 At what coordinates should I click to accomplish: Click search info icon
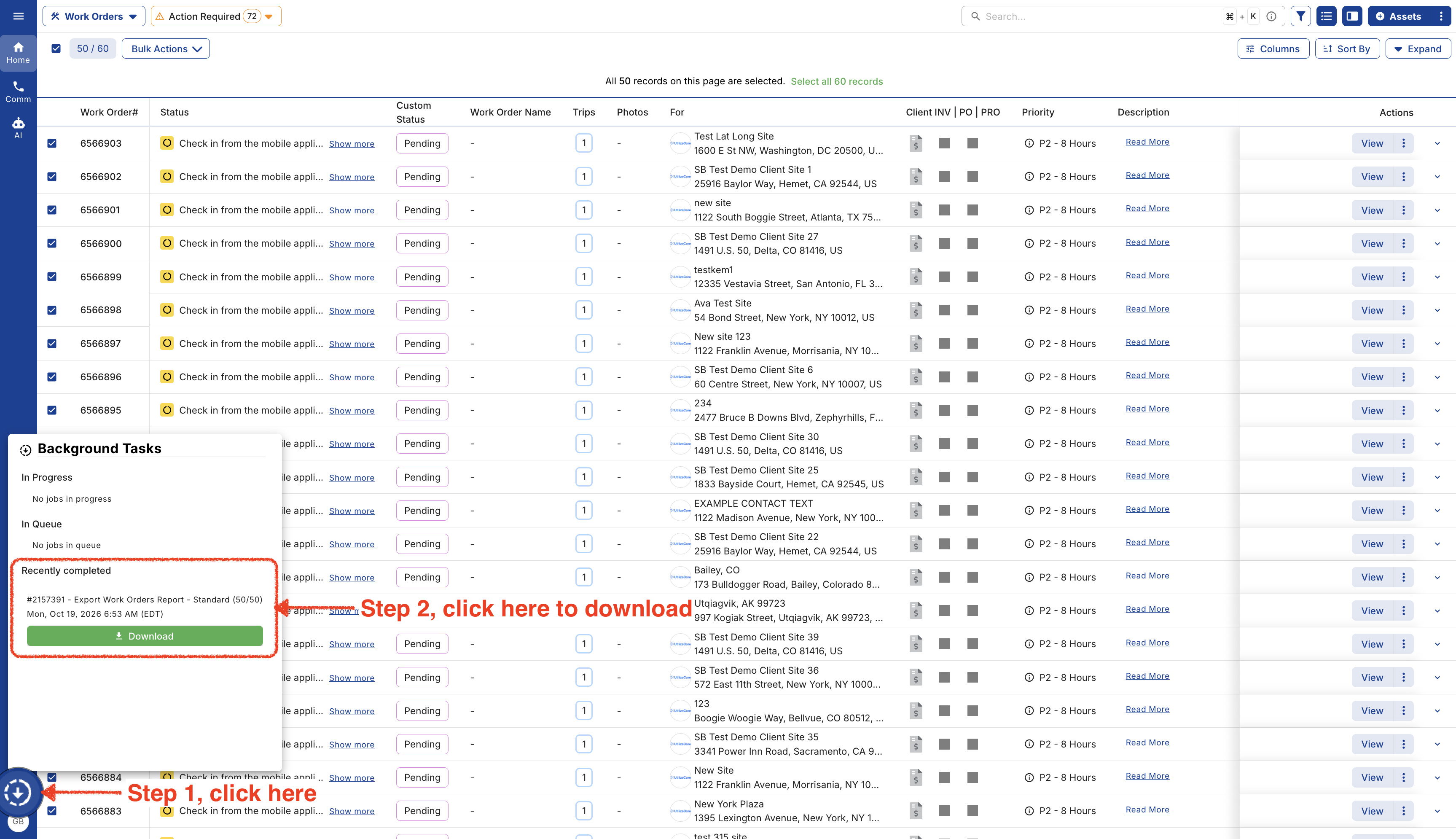coord(1271,16)
